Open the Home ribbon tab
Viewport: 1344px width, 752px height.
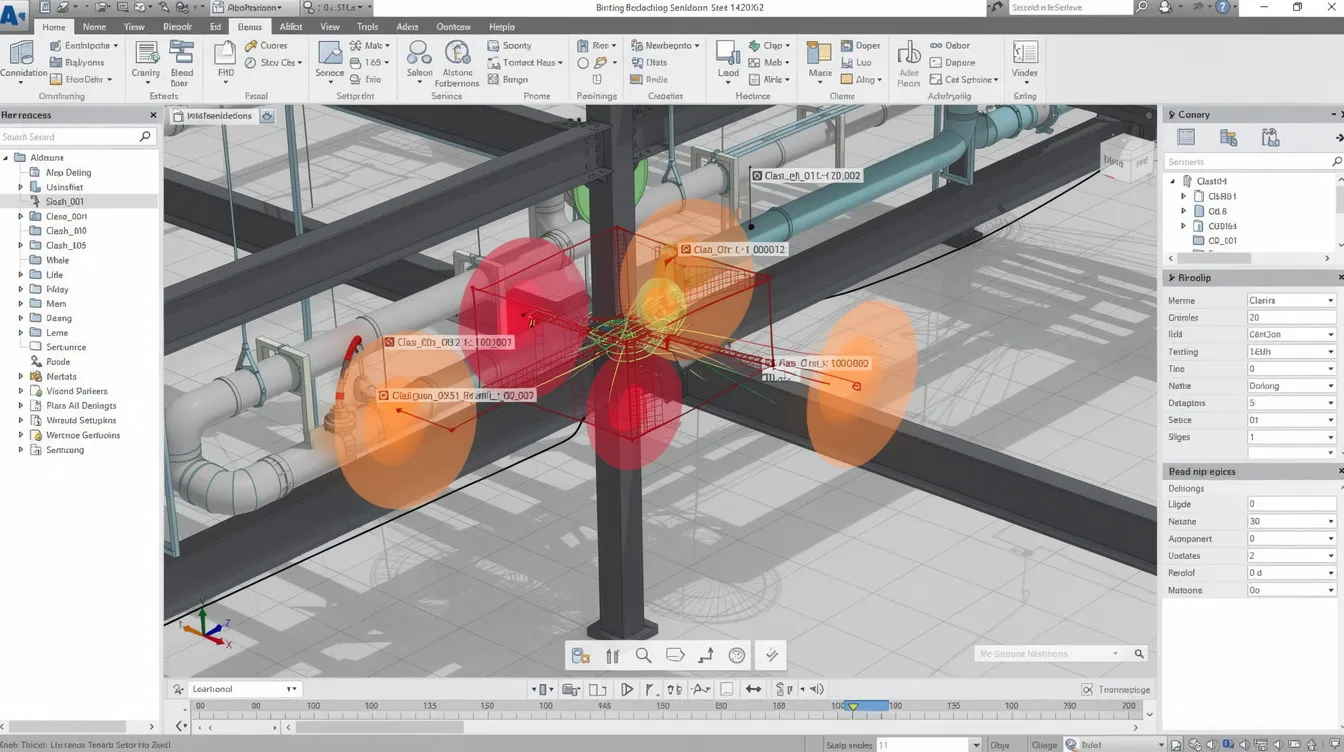point(54,27)
